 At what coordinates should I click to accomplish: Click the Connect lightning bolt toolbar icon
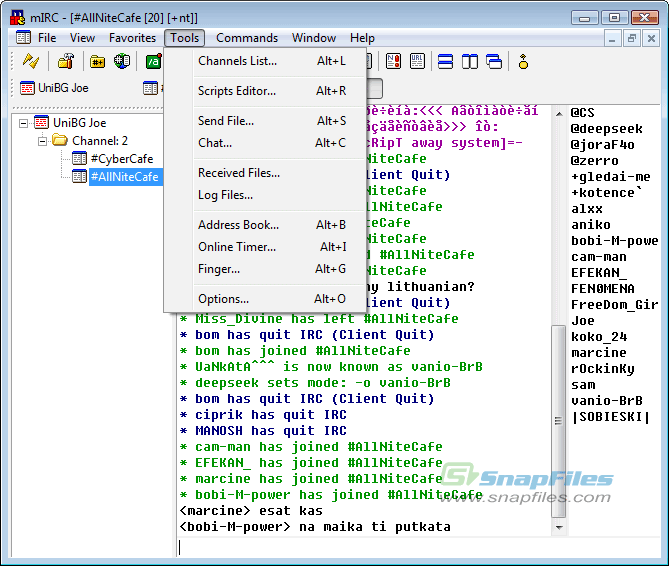31,62
